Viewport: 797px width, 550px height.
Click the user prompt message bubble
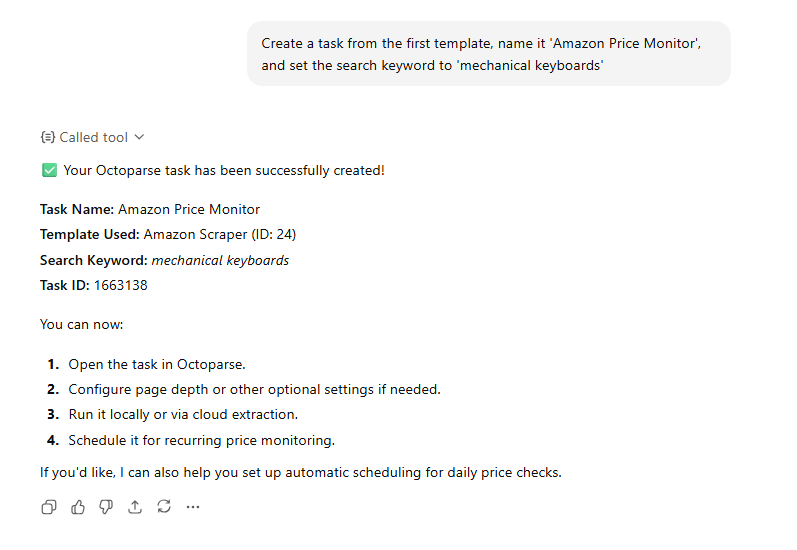488,54
